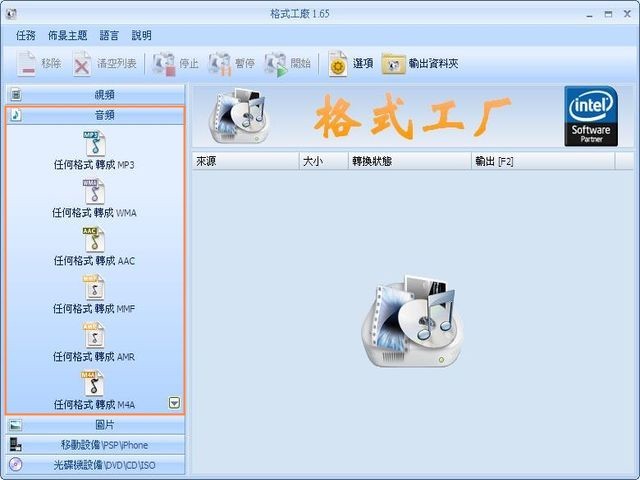This screenshot has height=480, width=640.
Task: Open the Language (語言) menu
Action: tap(109, 36)
